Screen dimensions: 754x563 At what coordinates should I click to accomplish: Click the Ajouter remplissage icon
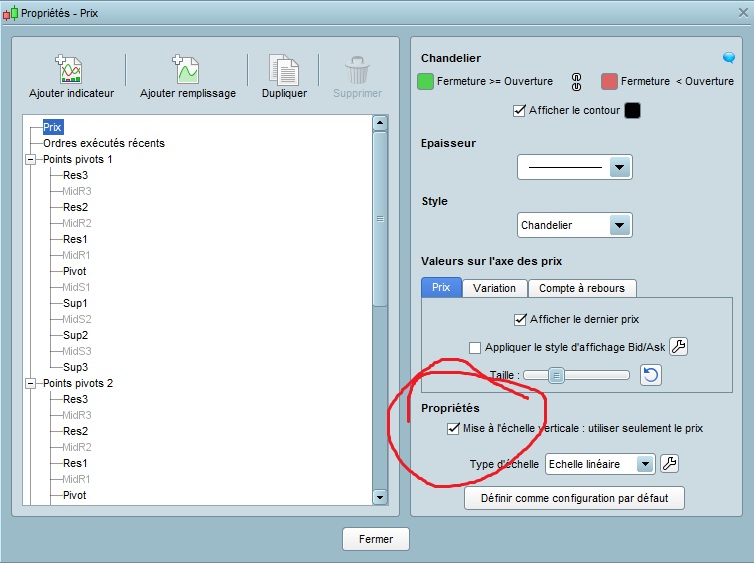pos(186,69)
